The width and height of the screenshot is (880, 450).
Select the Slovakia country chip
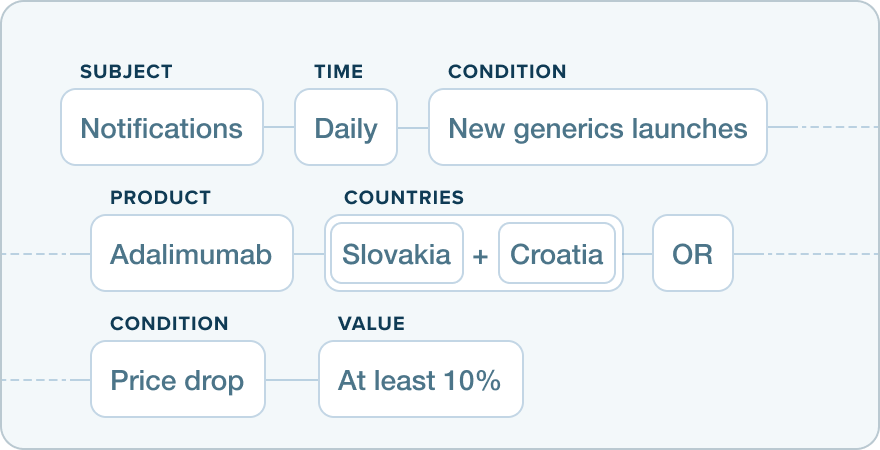click(396, 254)
